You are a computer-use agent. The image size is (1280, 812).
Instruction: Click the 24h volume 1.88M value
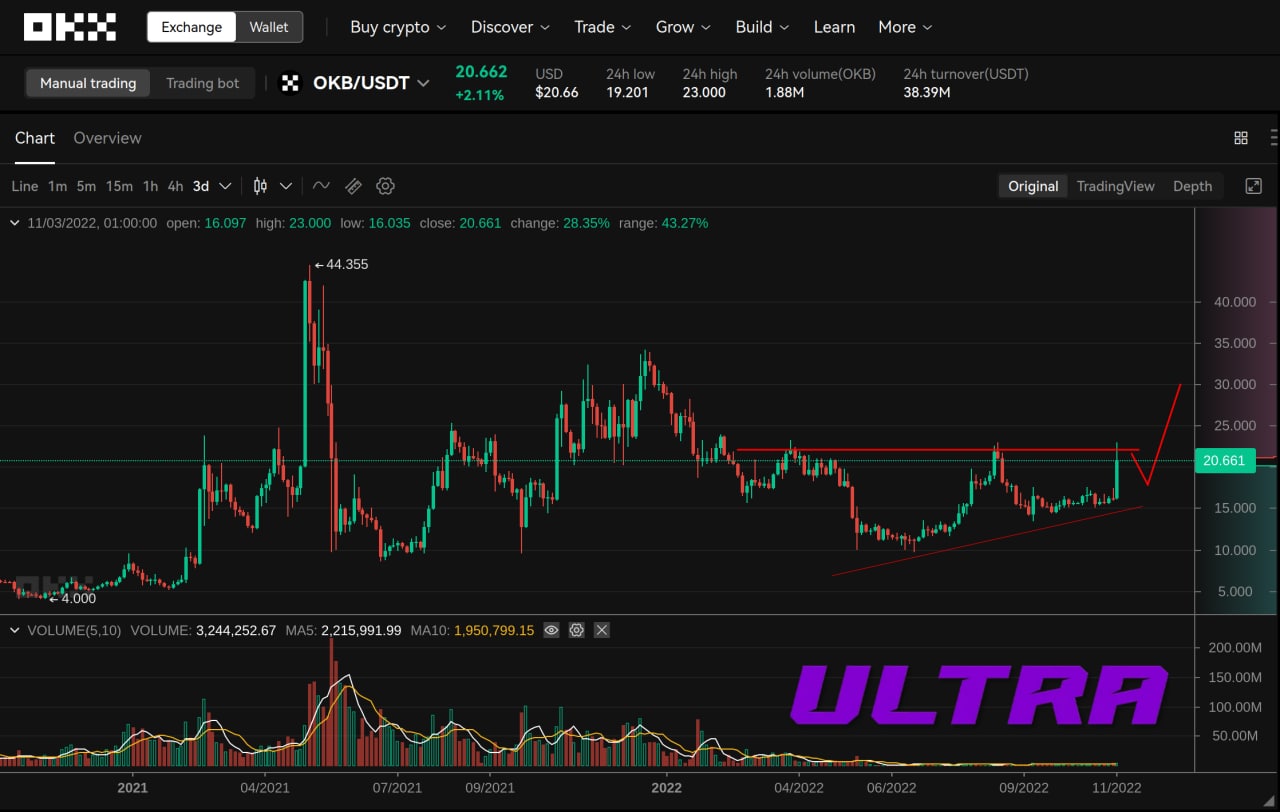tap(784, 92)
